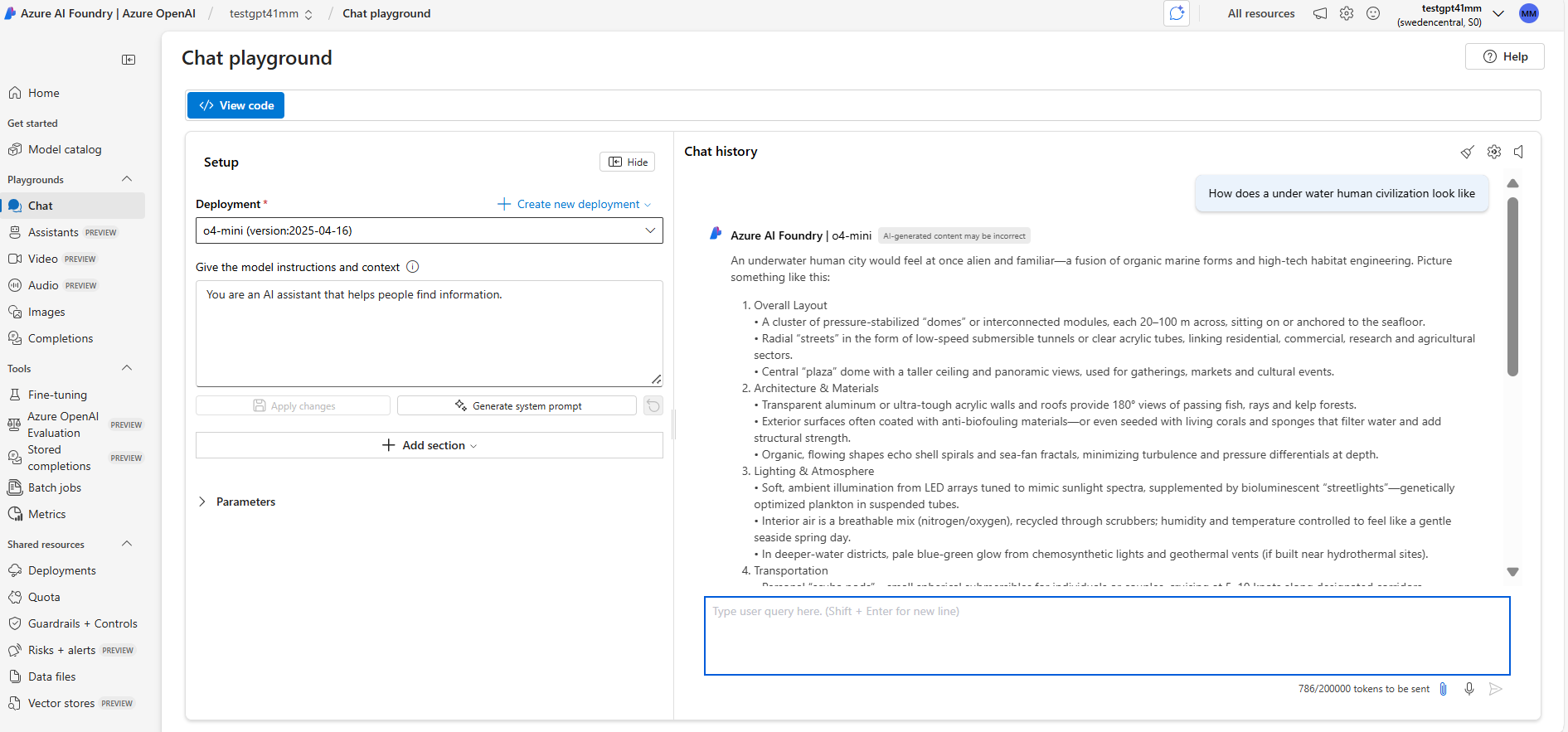Select the Chat playground item

[x=72, y=206]
